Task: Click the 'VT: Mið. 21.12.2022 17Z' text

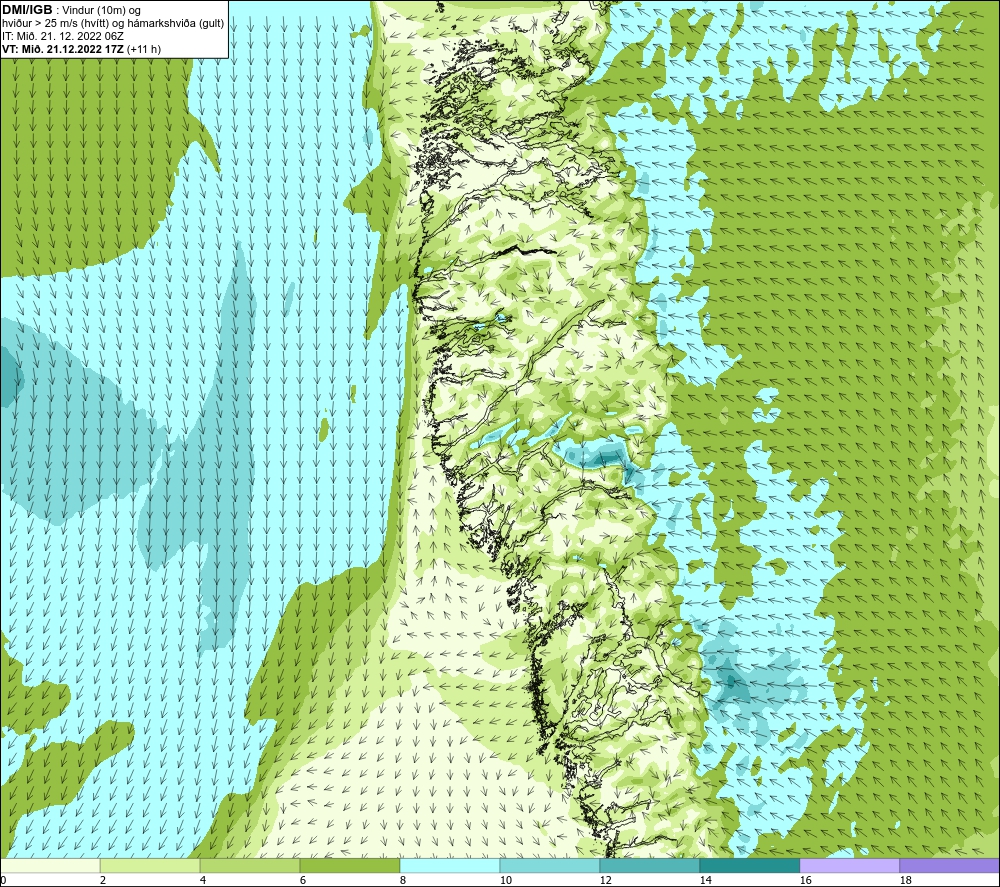Action: [63, 49]
